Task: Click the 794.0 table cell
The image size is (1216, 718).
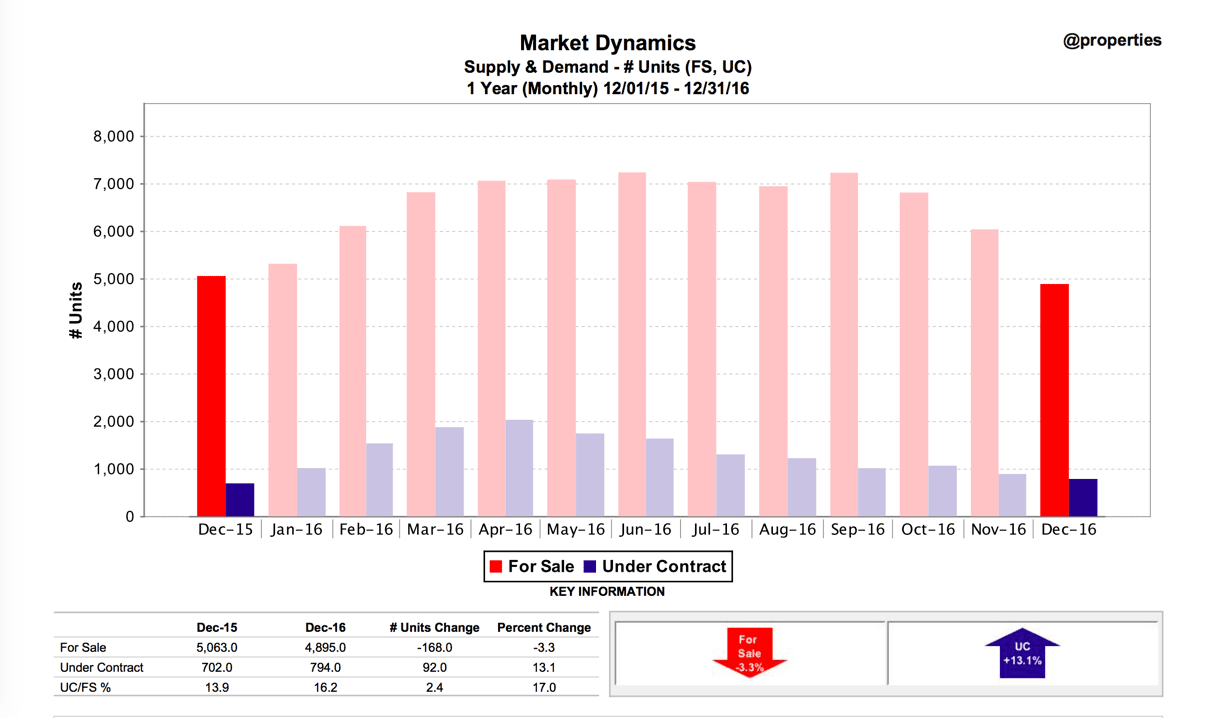Action: 325,668
